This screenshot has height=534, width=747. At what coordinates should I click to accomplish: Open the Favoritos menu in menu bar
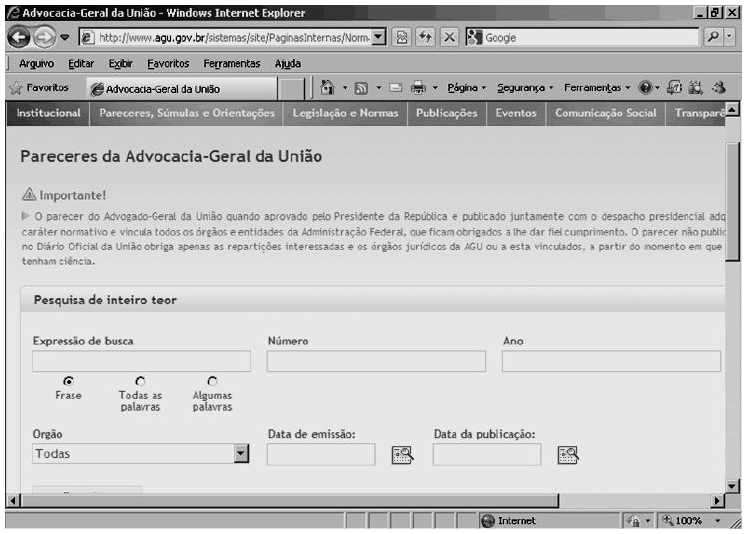[168, 63]
